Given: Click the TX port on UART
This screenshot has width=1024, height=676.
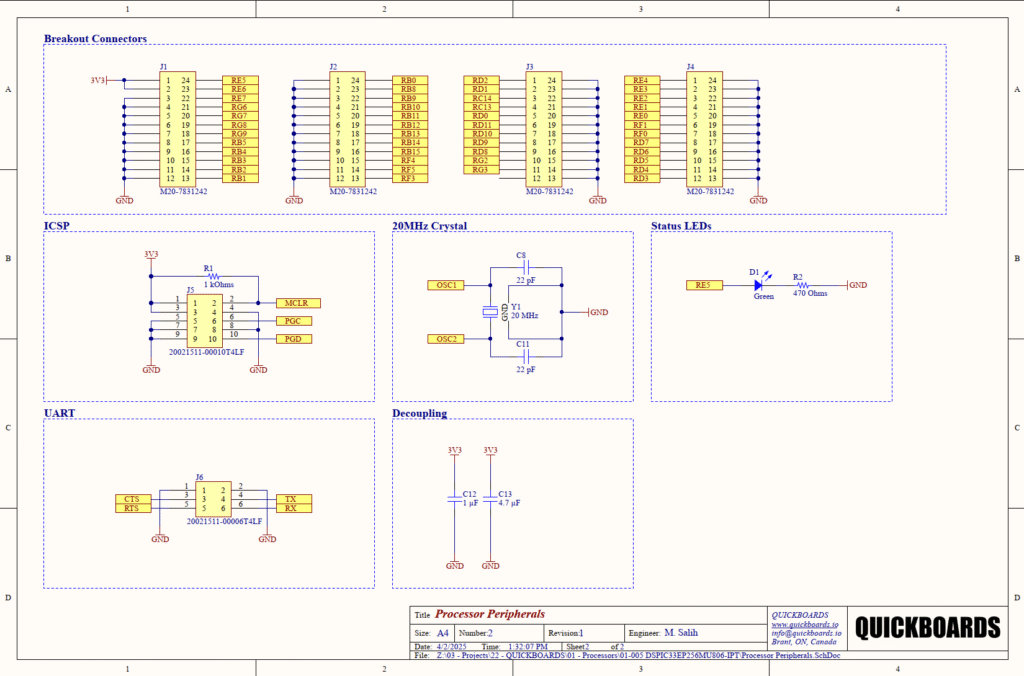Looking at the screenshot, I should point(291,499).
